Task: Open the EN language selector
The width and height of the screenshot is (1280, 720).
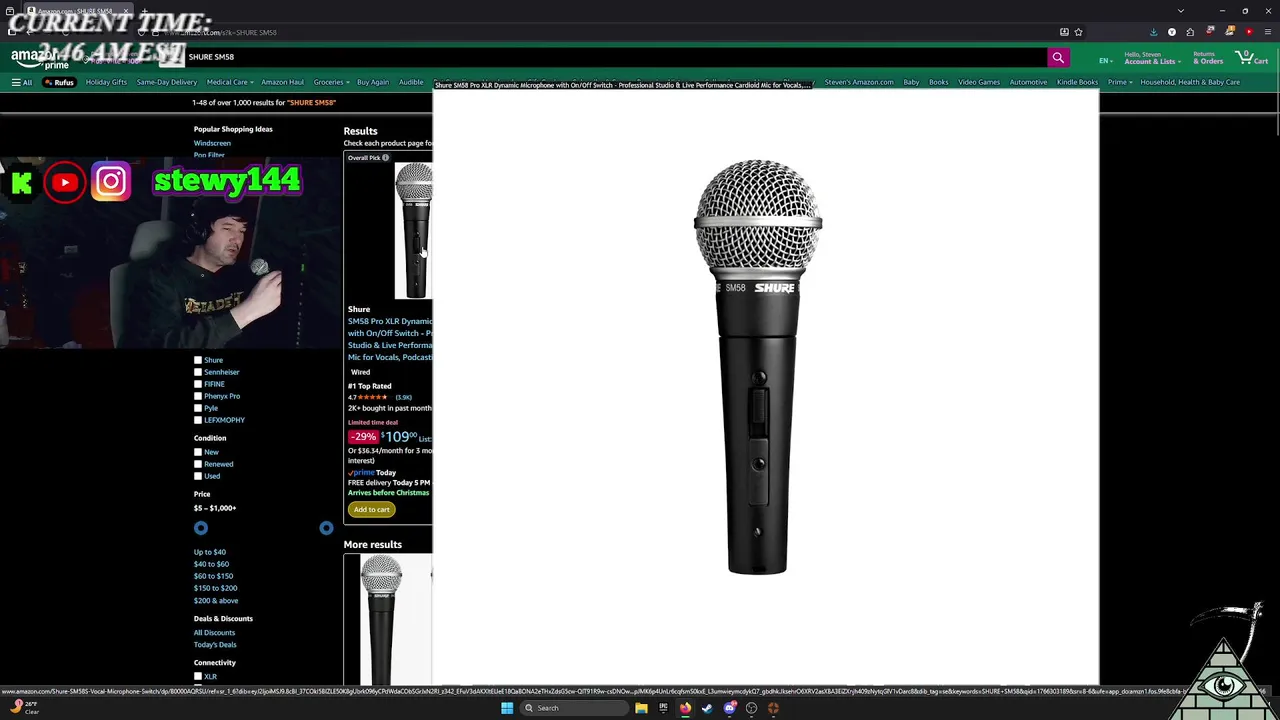Action: coord(1105,61)
